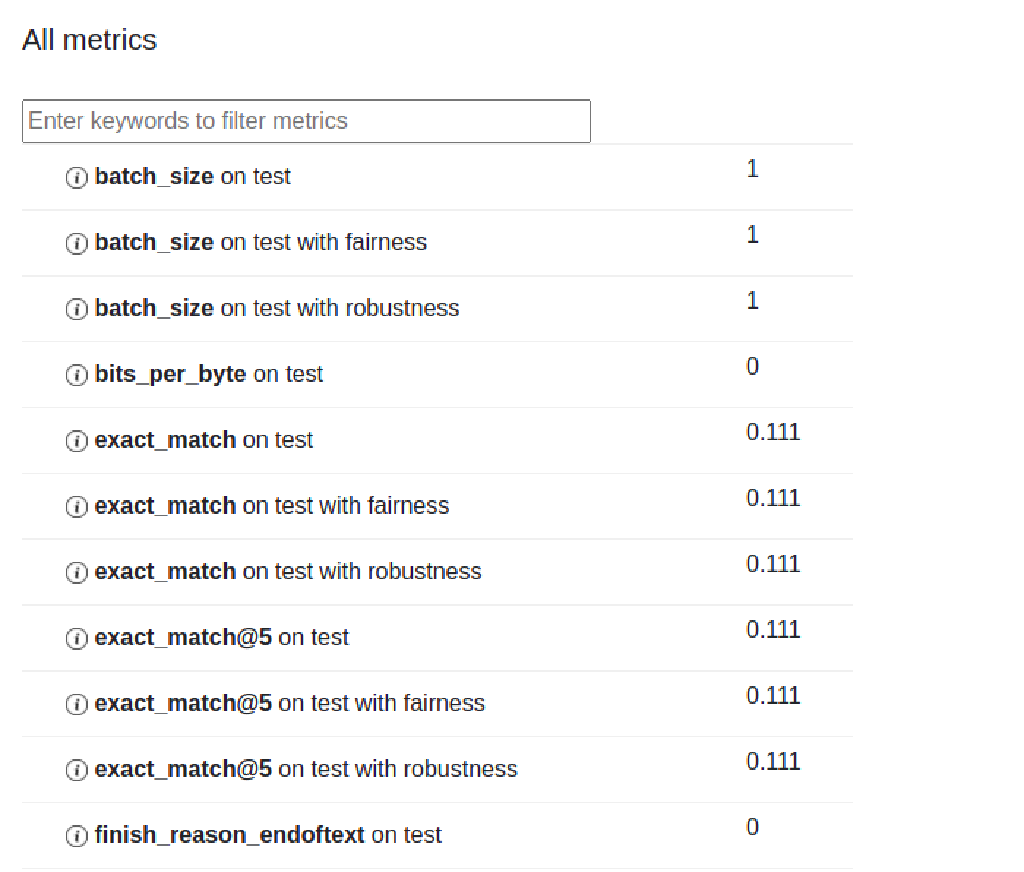The width and height of the screenshot is (1024, 872).
Task: Open info icon for exact_match@5 with robustness
Action: [76, 770]
